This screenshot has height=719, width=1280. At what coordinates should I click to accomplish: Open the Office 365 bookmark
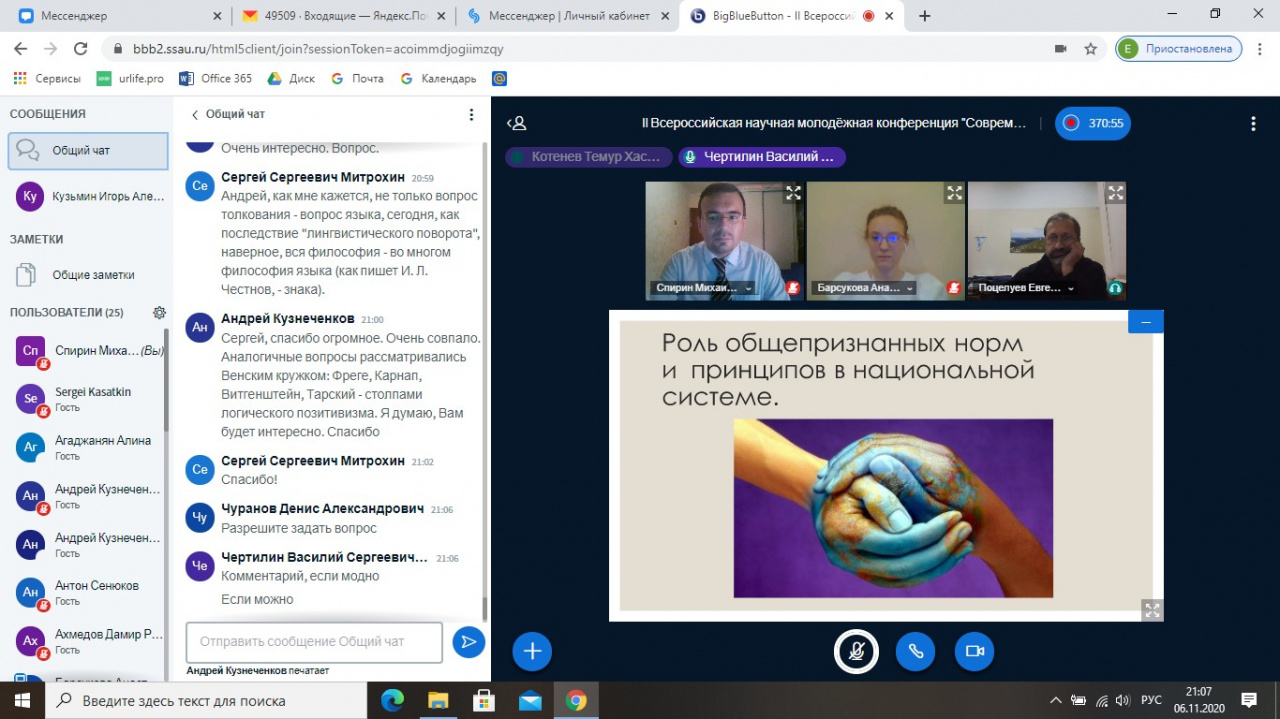pyautogui.click(x=215, y=78)
